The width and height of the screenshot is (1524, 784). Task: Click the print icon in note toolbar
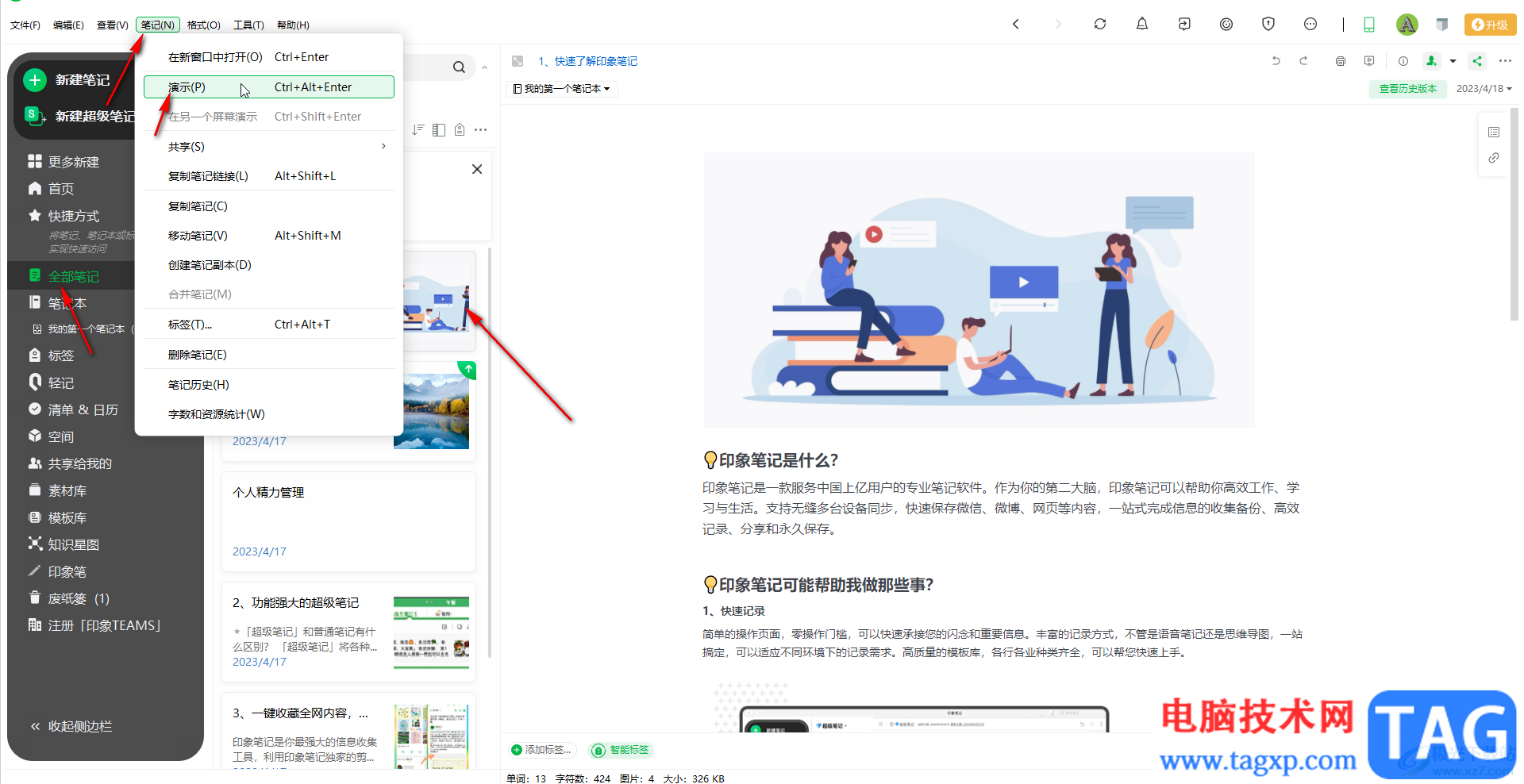[x=1341, y=61]
